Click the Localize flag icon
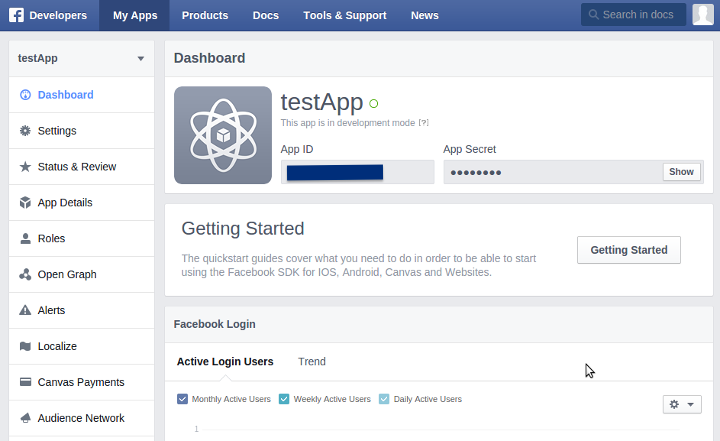 pos(25,346)
